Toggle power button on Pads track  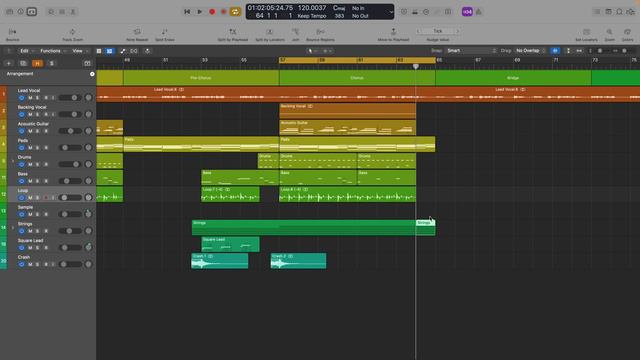(x=22, y=148)
